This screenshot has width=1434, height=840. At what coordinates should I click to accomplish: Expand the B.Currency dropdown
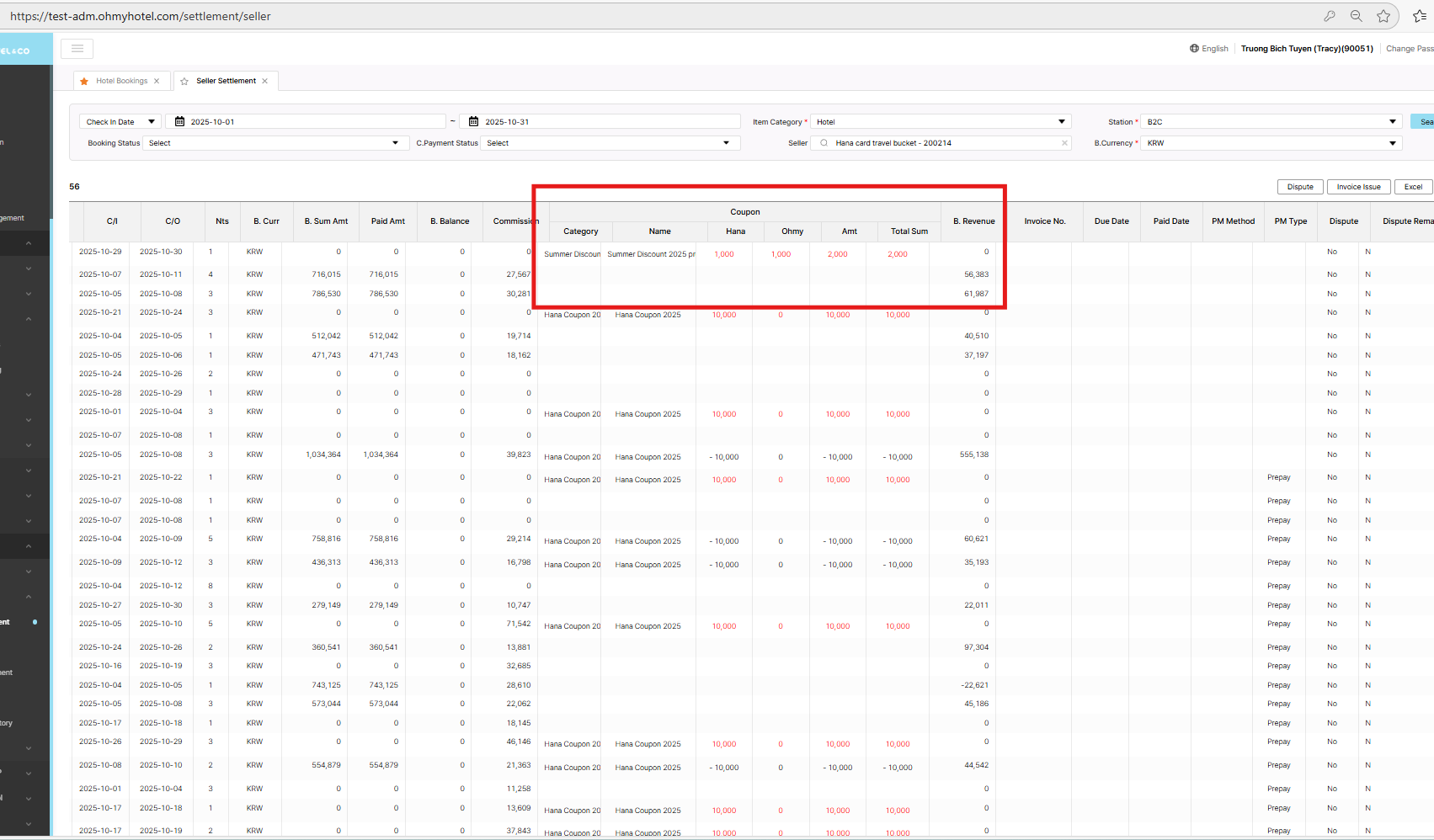tap(1271, 143)
